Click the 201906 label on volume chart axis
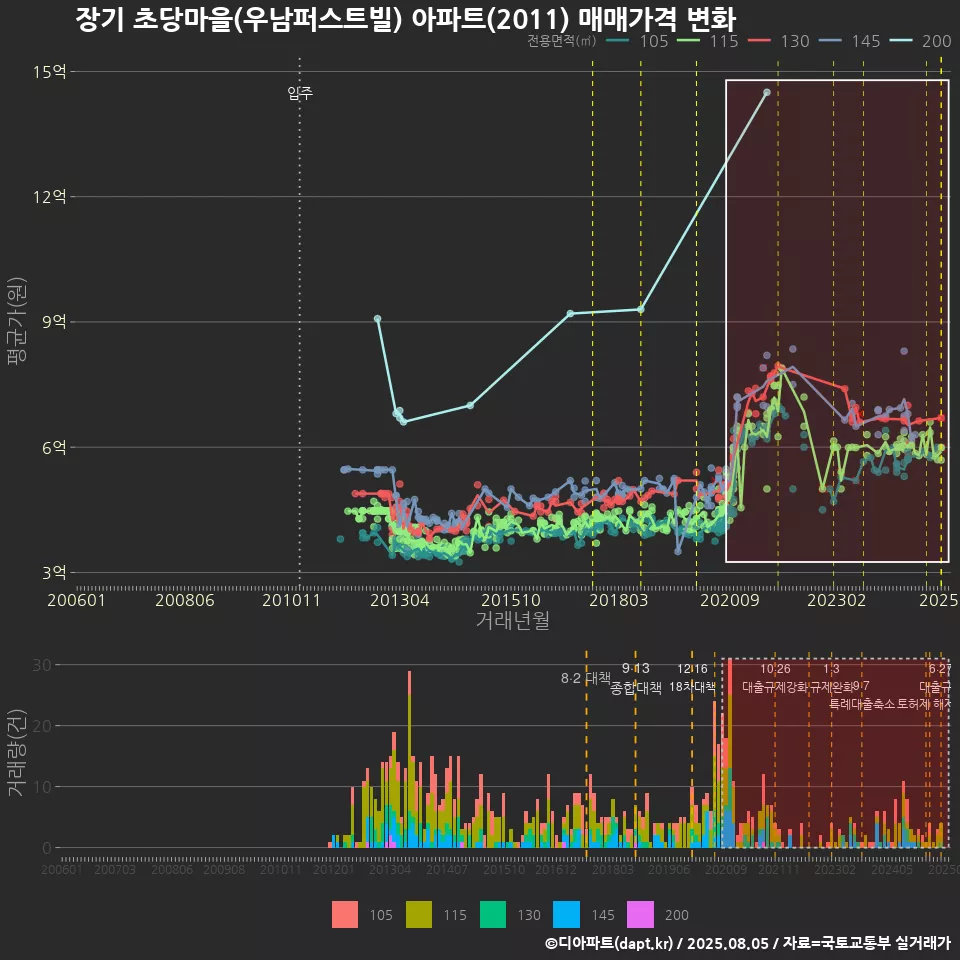Viewport: 960px width, 960px height. coord(669,869)
